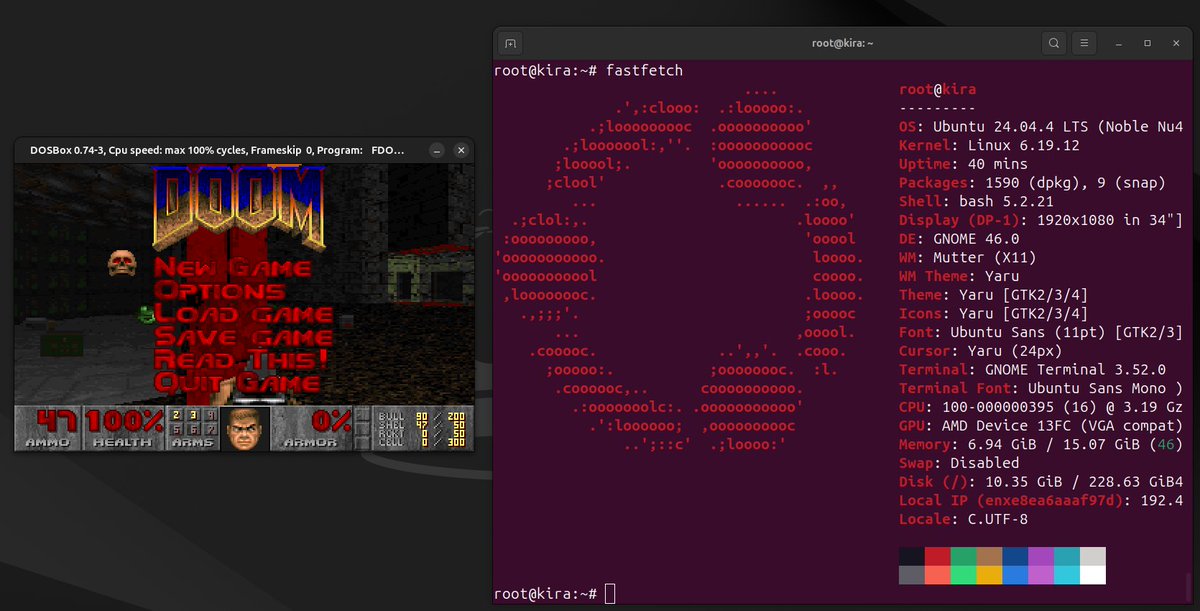Screen dimensions: 1200x611
Task: Click the dark red color swatch
Action: 938,556
